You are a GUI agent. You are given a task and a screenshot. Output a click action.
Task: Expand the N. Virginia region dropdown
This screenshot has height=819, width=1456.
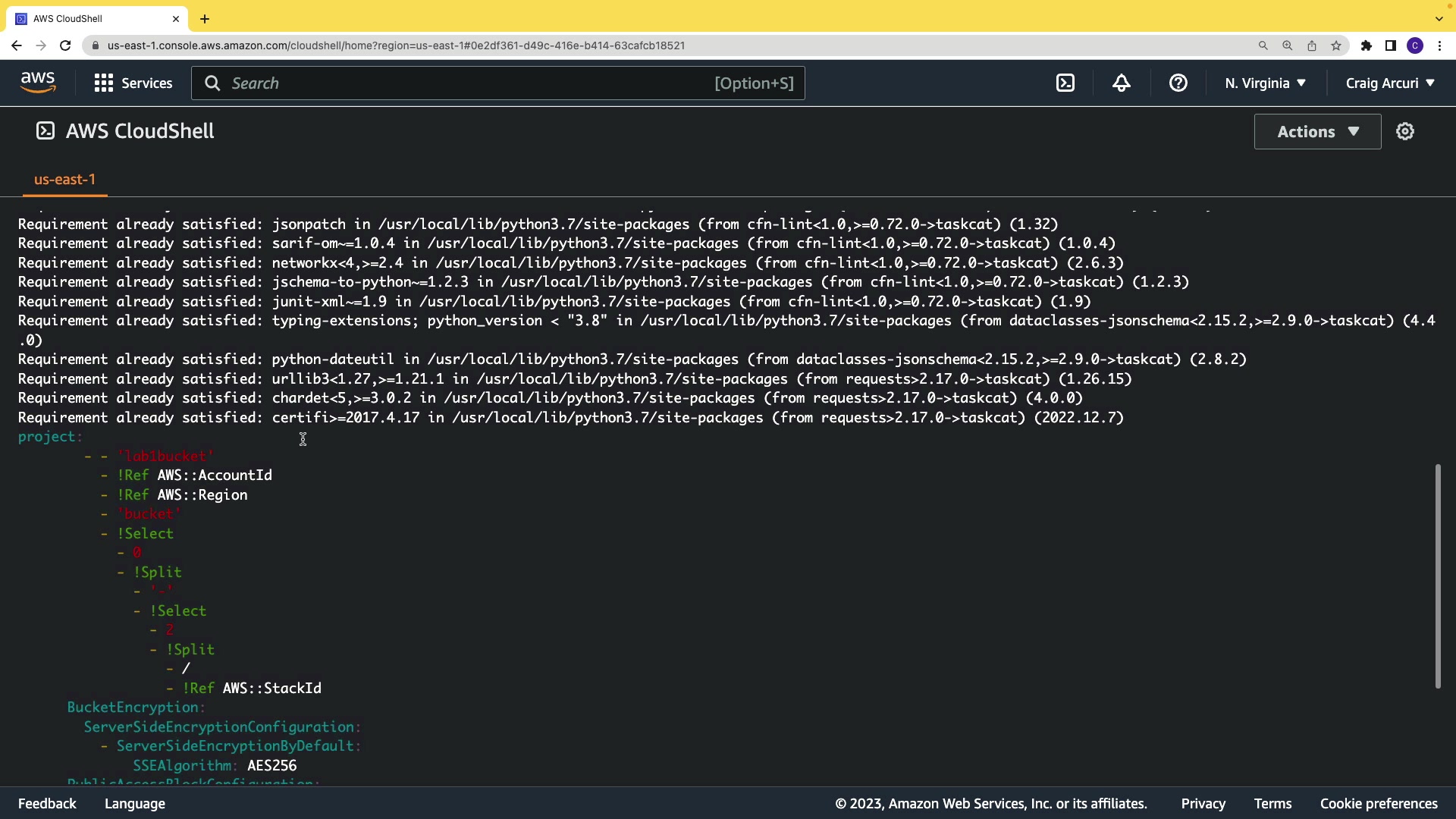[x=1265, y=83]
